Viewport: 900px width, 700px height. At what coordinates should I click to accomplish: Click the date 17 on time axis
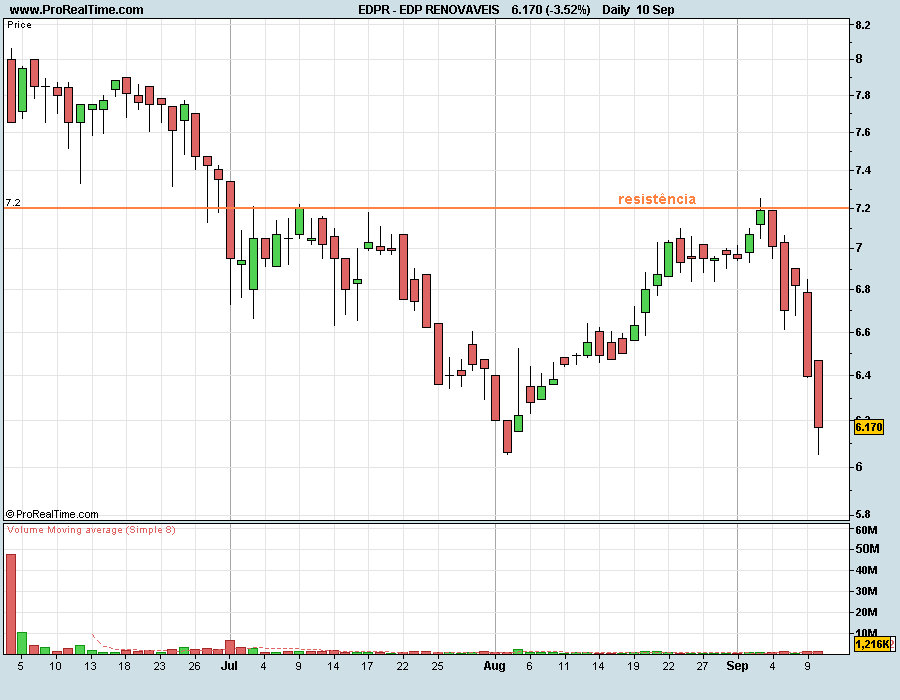(367, 666)
